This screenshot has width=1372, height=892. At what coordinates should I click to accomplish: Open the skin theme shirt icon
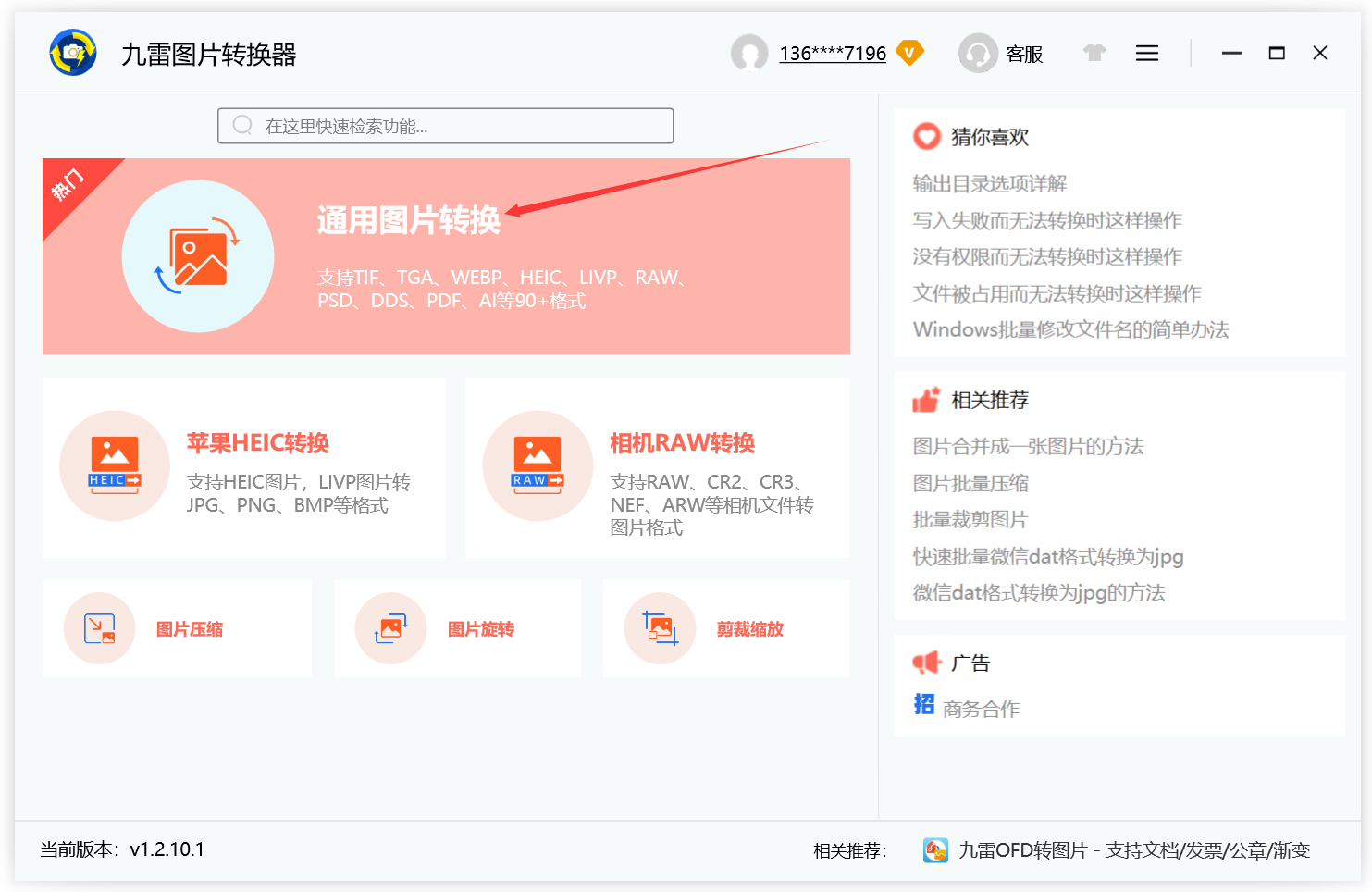coord(1095,53)
